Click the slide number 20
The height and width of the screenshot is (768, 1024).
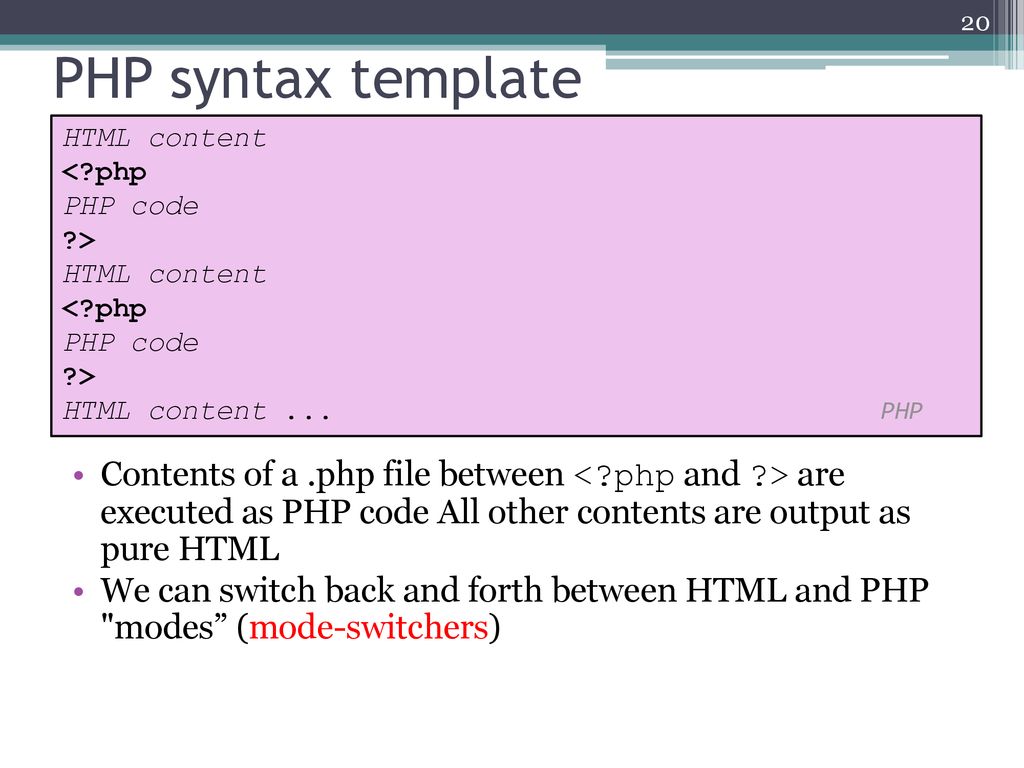click(x=974, y=24)
